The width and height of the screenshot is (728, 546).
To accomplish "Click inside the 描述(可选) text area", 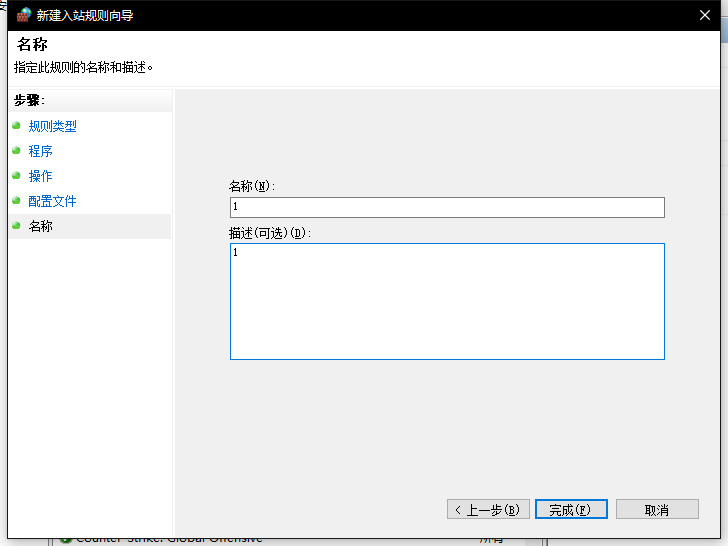I will click(446, 301).
